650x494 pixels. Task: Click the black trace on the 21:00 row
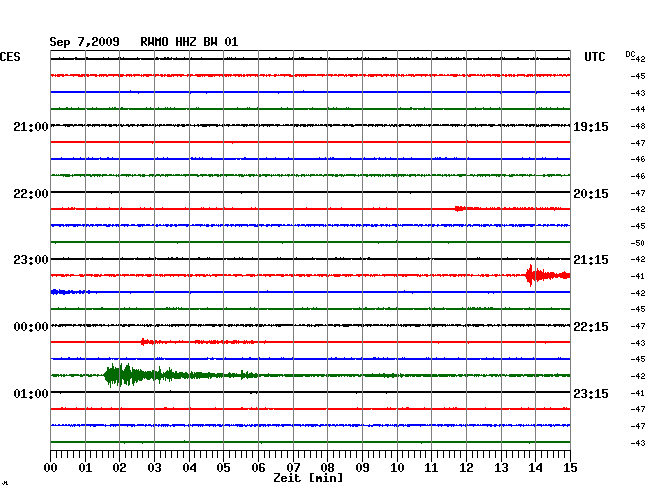[310, 125]
